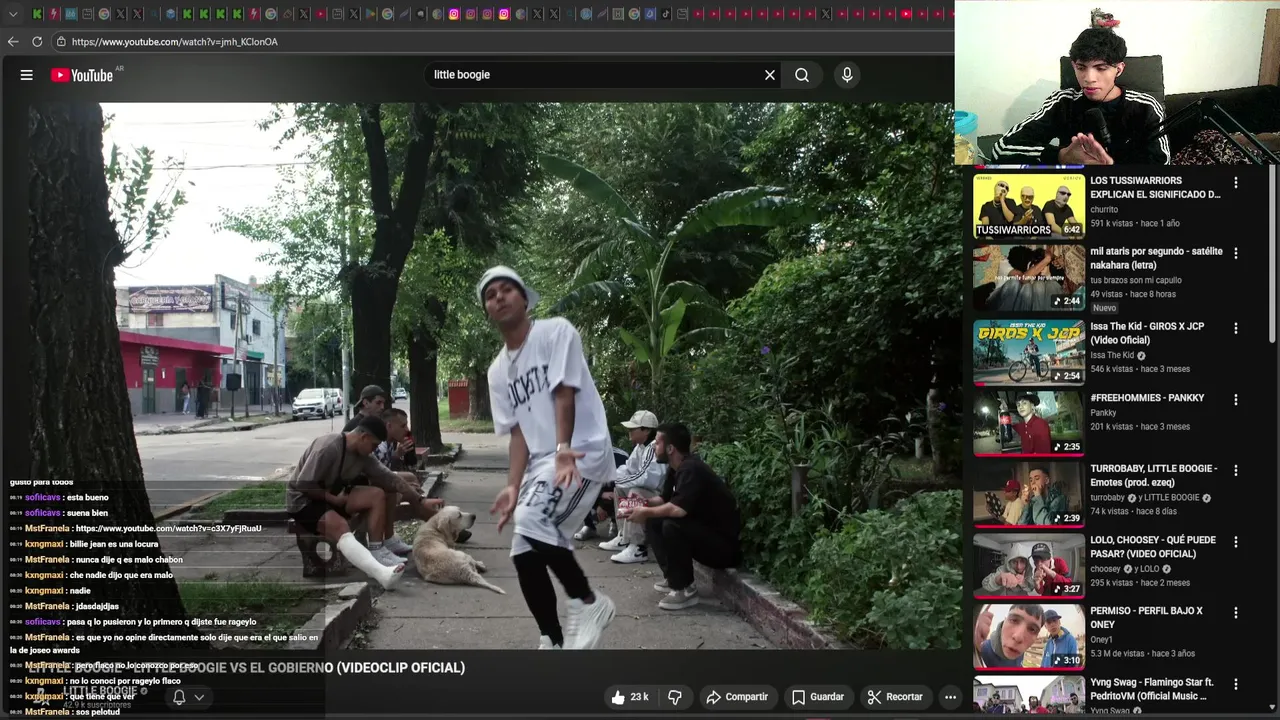Click channel 'tus brazos son mi capullo'

click(1136, 281)
